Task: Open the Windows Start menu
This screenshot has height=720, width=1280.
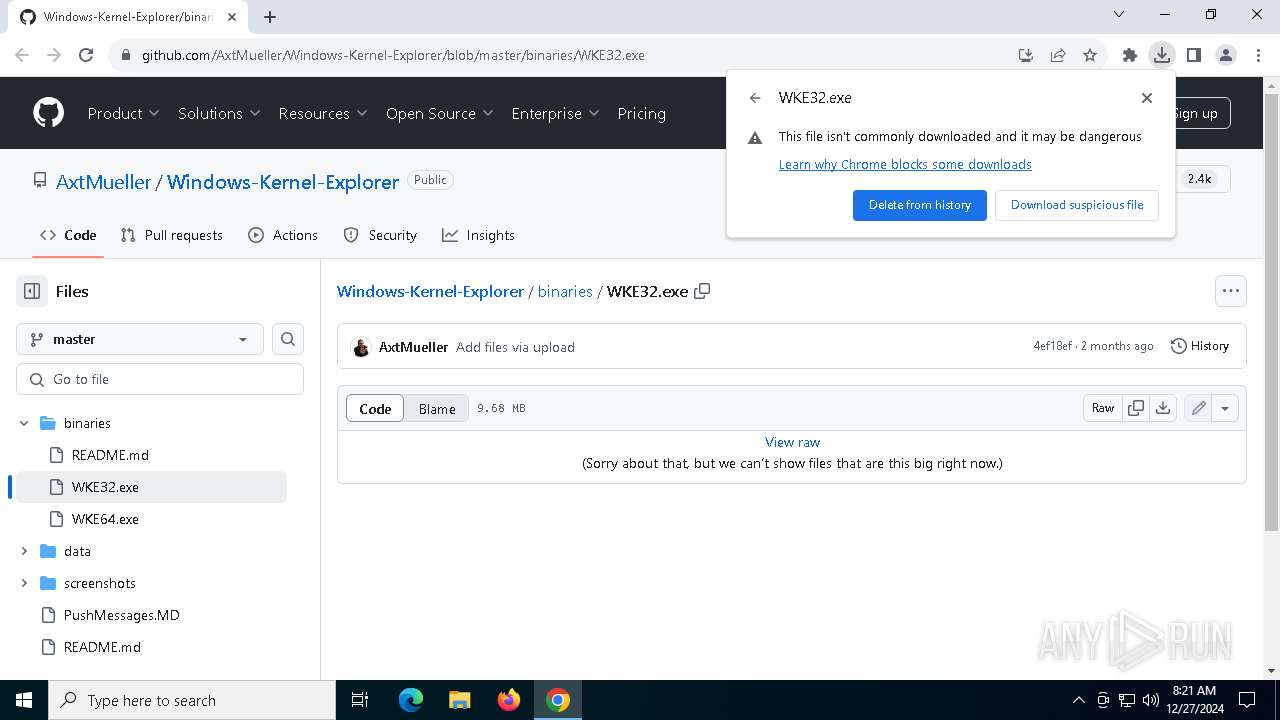Action: point(24,700)
